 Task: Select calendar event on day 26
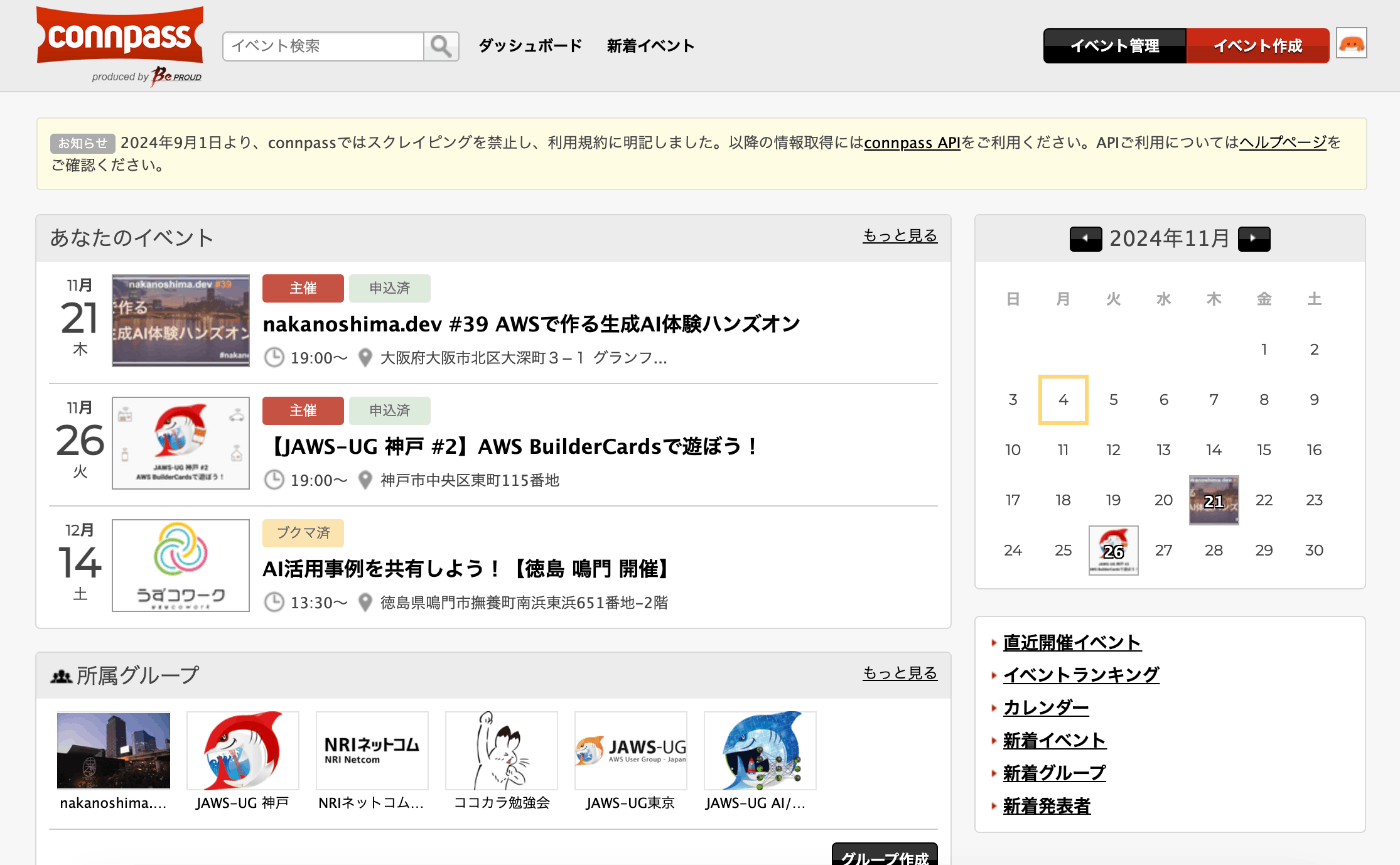[x=1114, y=550]
